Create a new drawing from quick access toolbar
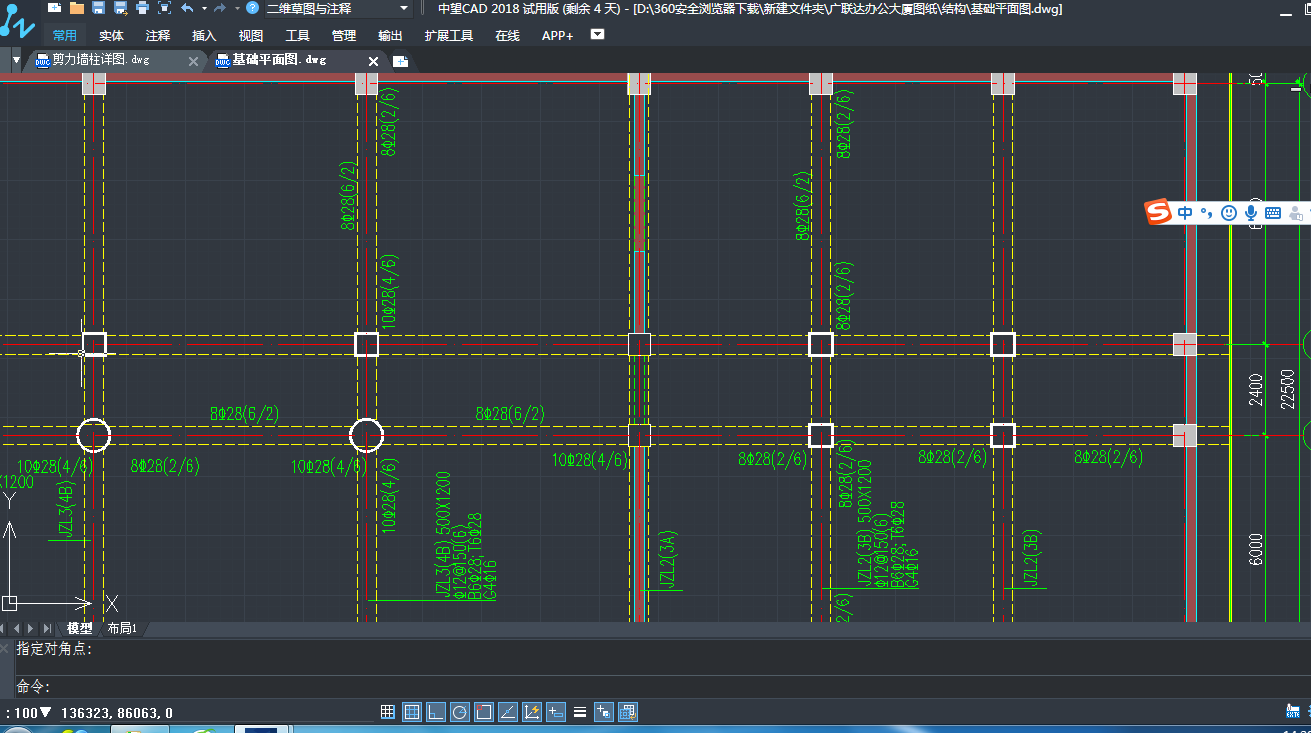The width and height of the screenshot is (1311, 733). tap(55, 8)
